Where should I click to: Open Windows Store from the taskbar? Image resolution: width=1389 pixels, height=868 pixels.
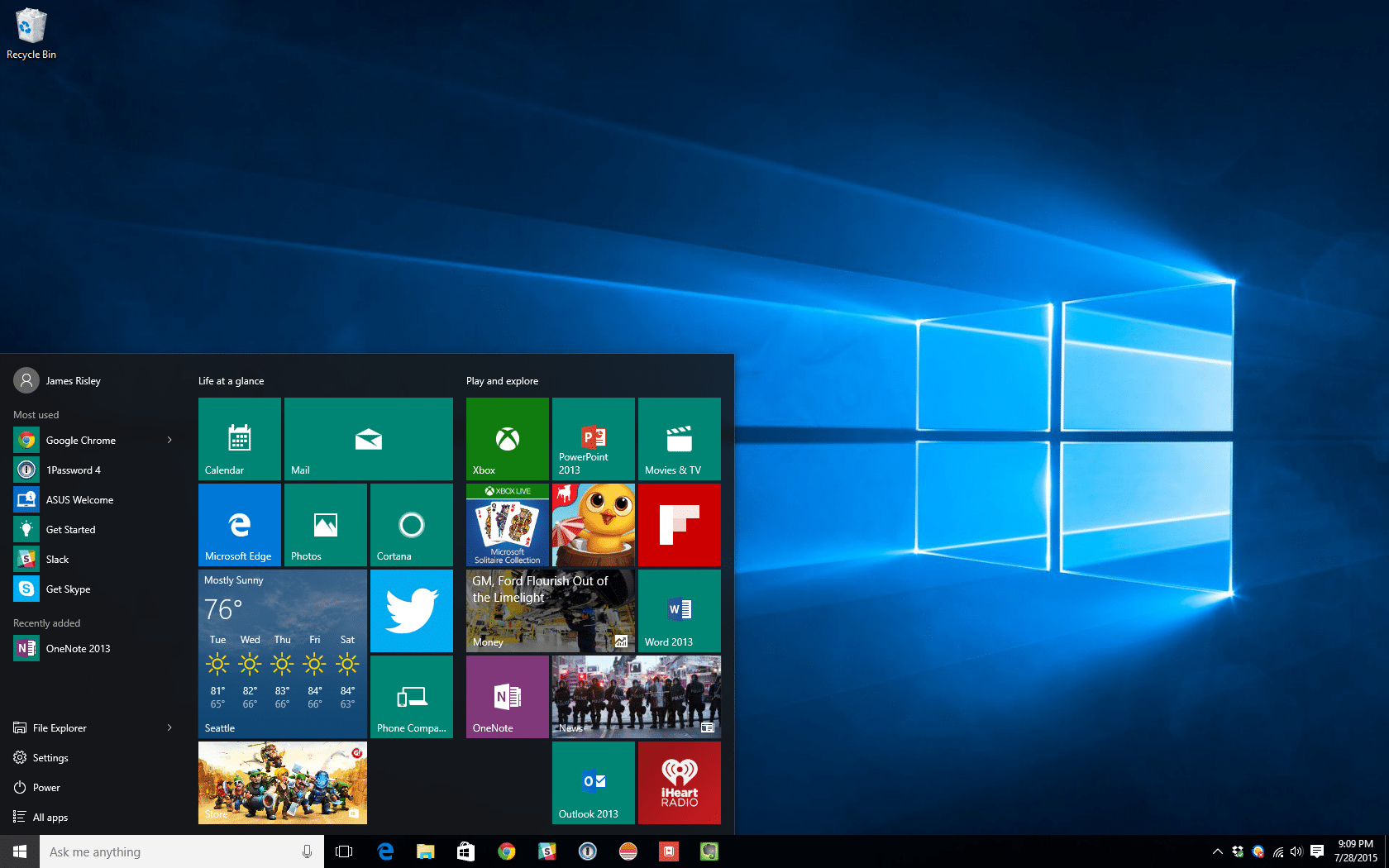(x=465, y=851)
